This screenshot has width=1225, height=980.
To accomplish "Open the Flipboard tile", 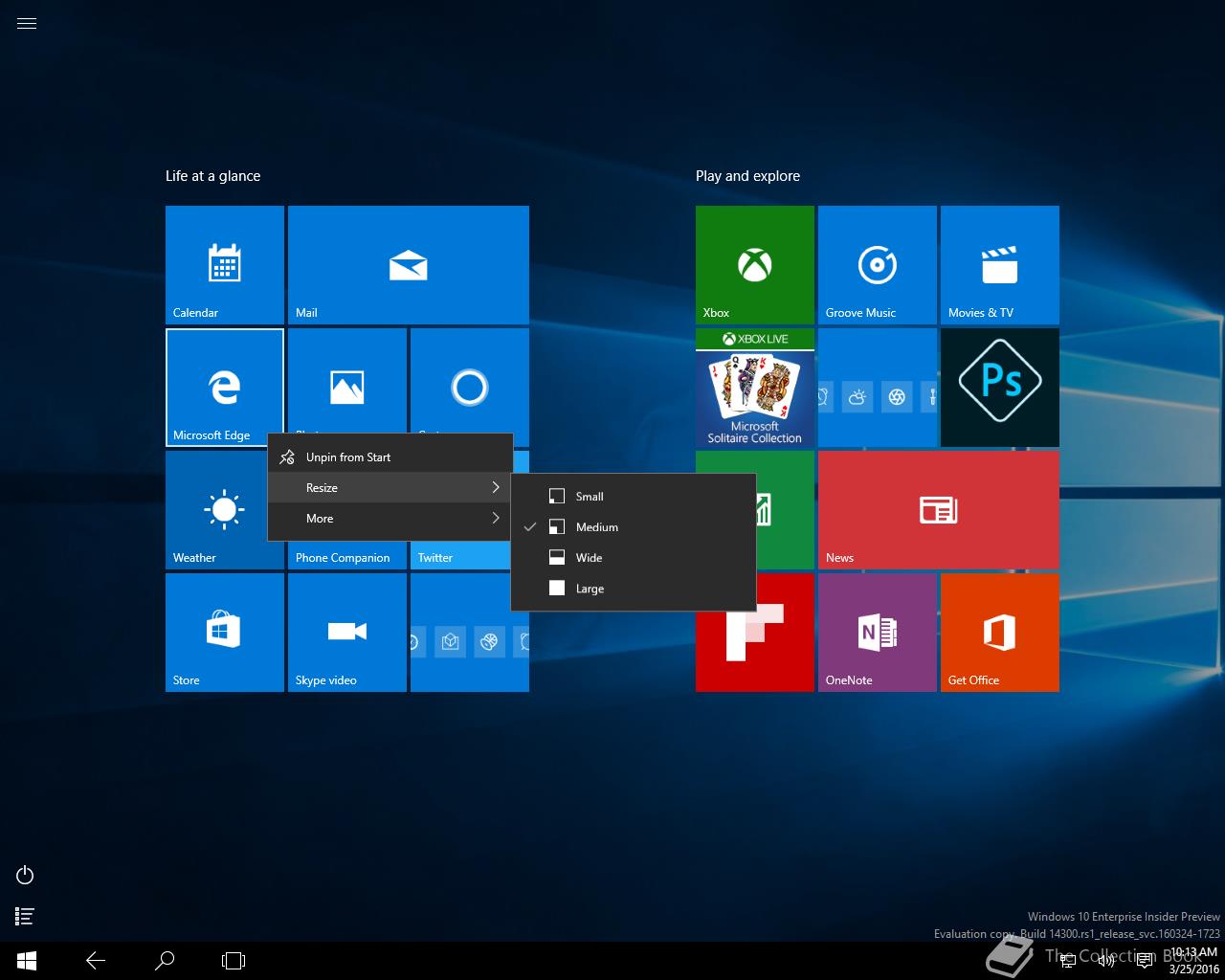I will [755, 651].
